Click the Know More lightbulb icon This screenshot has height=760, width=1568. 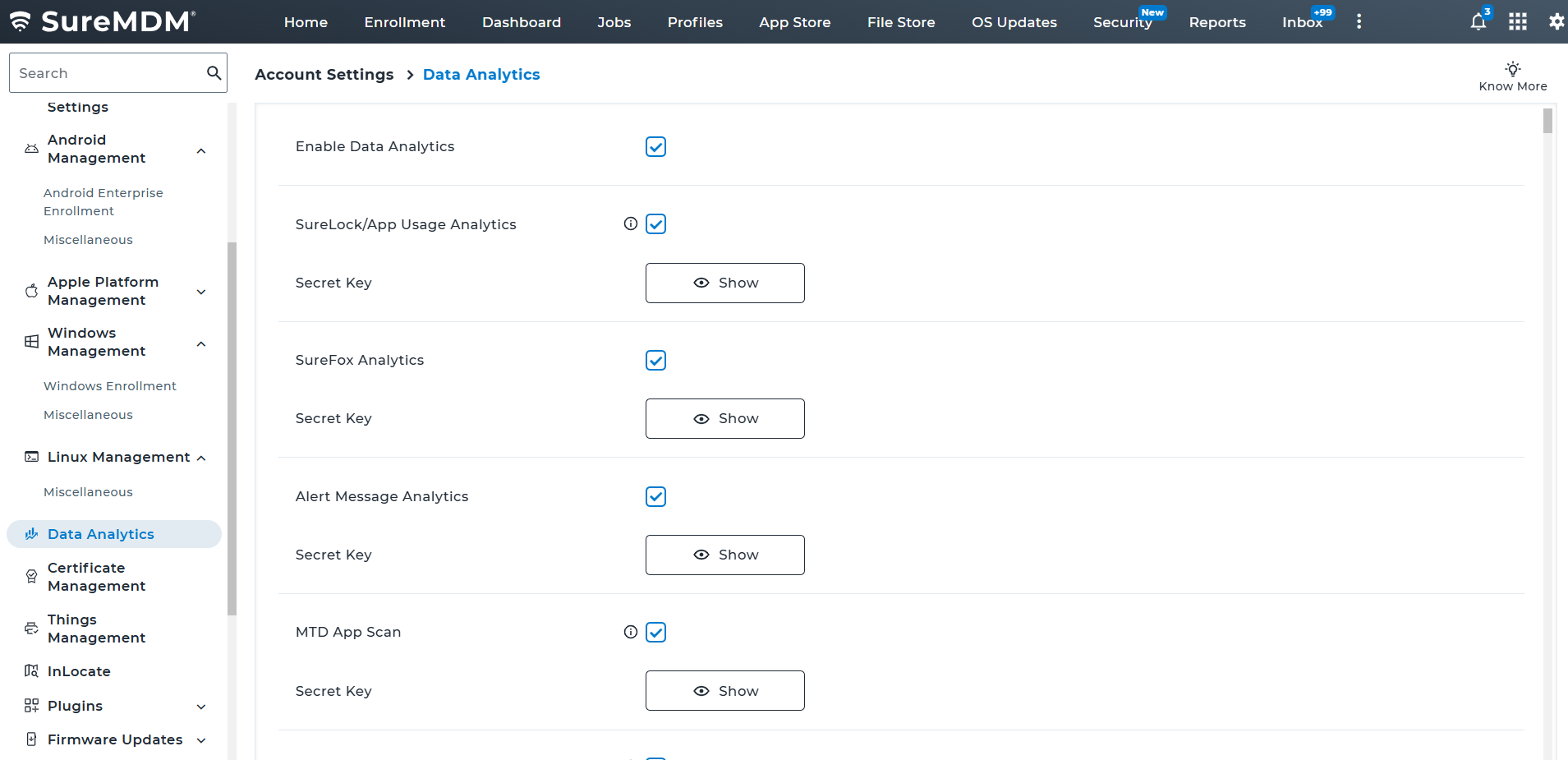click(1513, 68)
